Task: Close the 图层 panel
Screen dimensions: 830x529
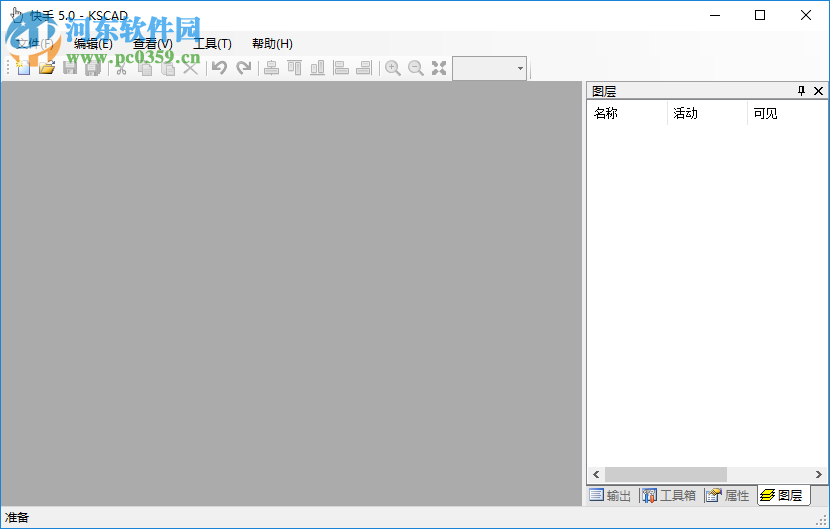Action: 818,91
